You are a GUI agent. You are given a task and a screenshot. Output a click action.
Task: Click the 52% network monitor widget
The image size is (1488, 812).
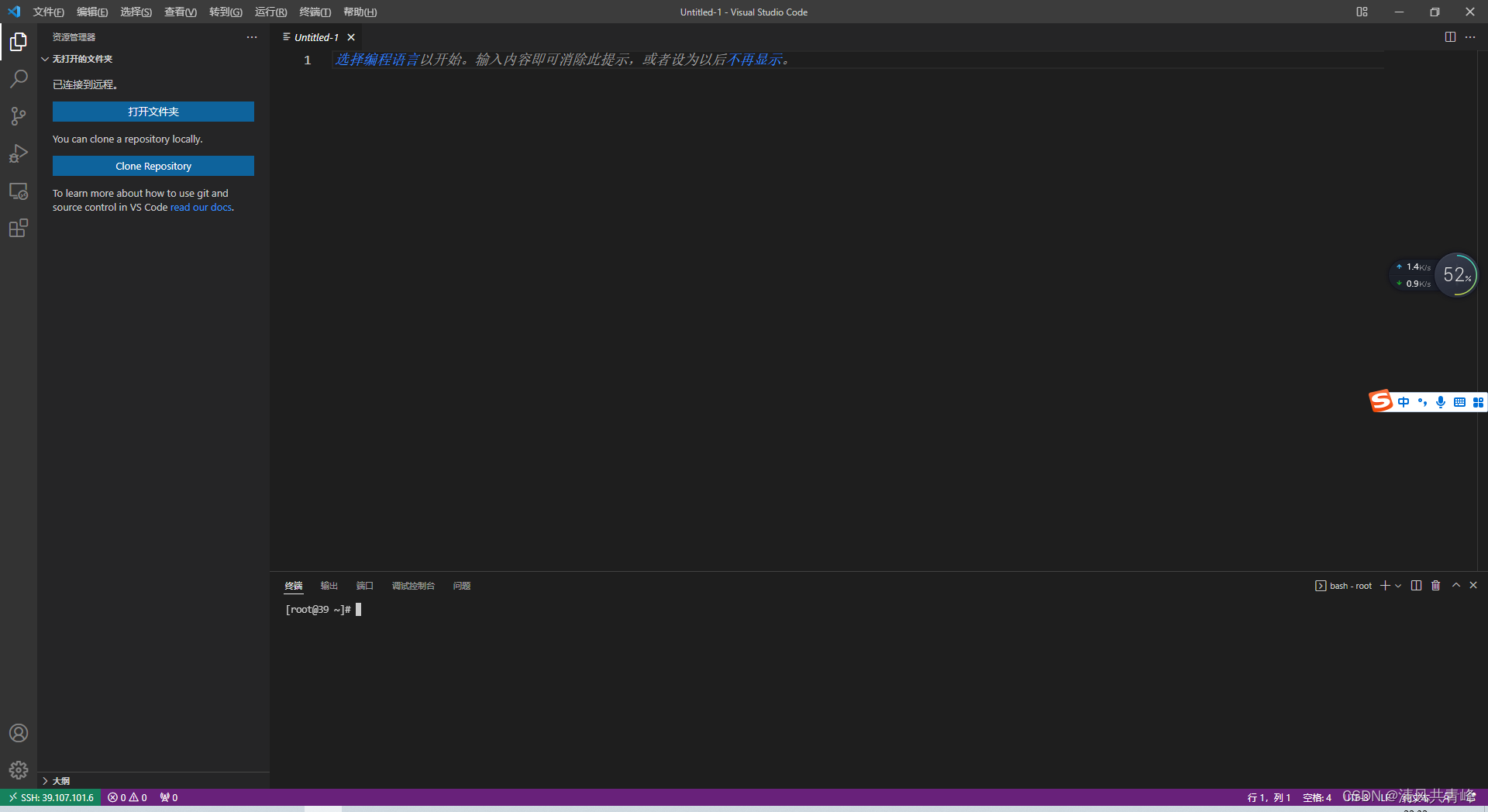[x=1455, y=275]
